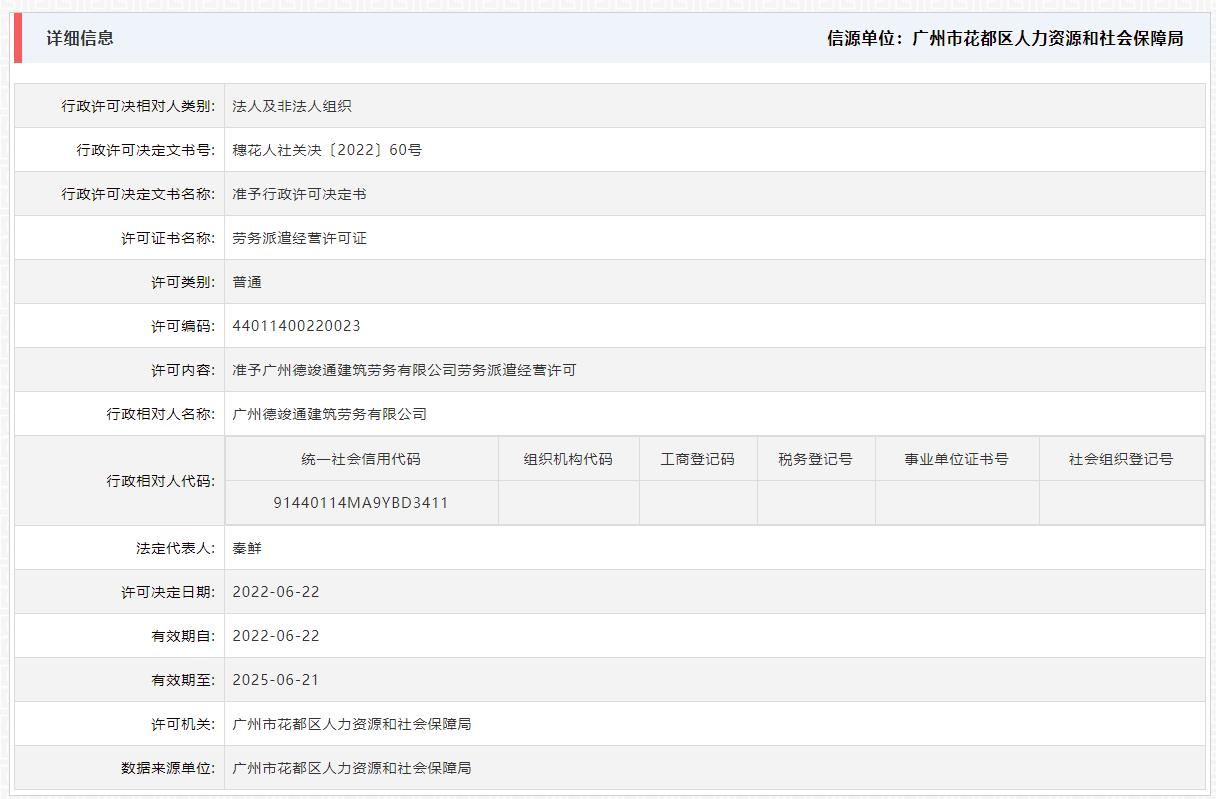The height and width of the screenshot is (799, 1216).
Task: Click the label 许可编码
Action: [183, 326]
